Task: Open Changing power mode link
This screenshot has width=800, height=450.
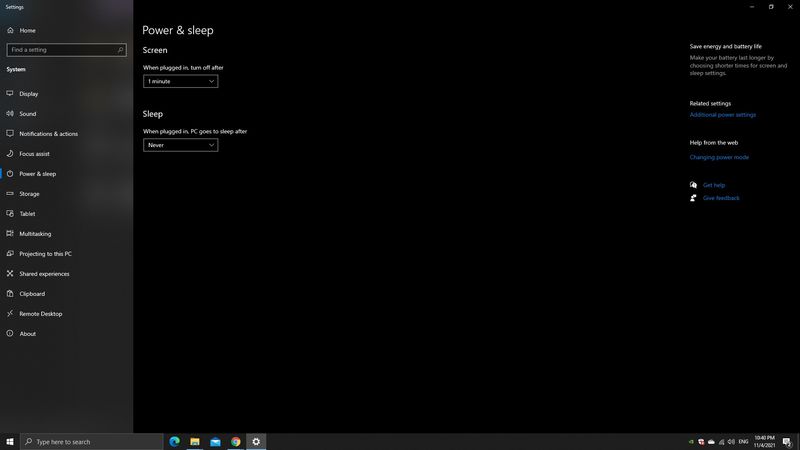Action: coord(719,157)
